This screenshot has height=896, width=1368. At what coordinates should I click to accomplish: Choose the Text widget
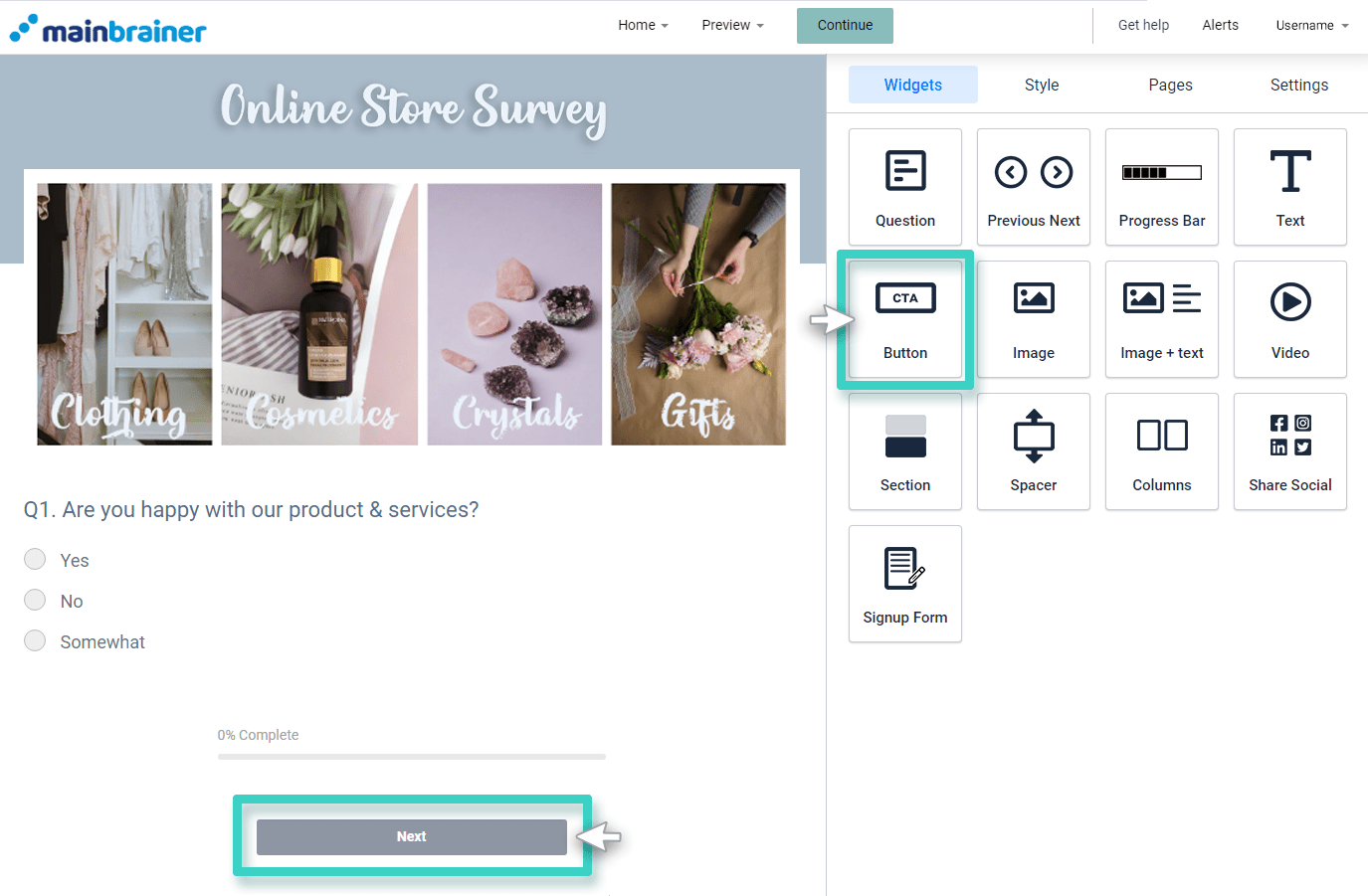(x=1289, y=187)
